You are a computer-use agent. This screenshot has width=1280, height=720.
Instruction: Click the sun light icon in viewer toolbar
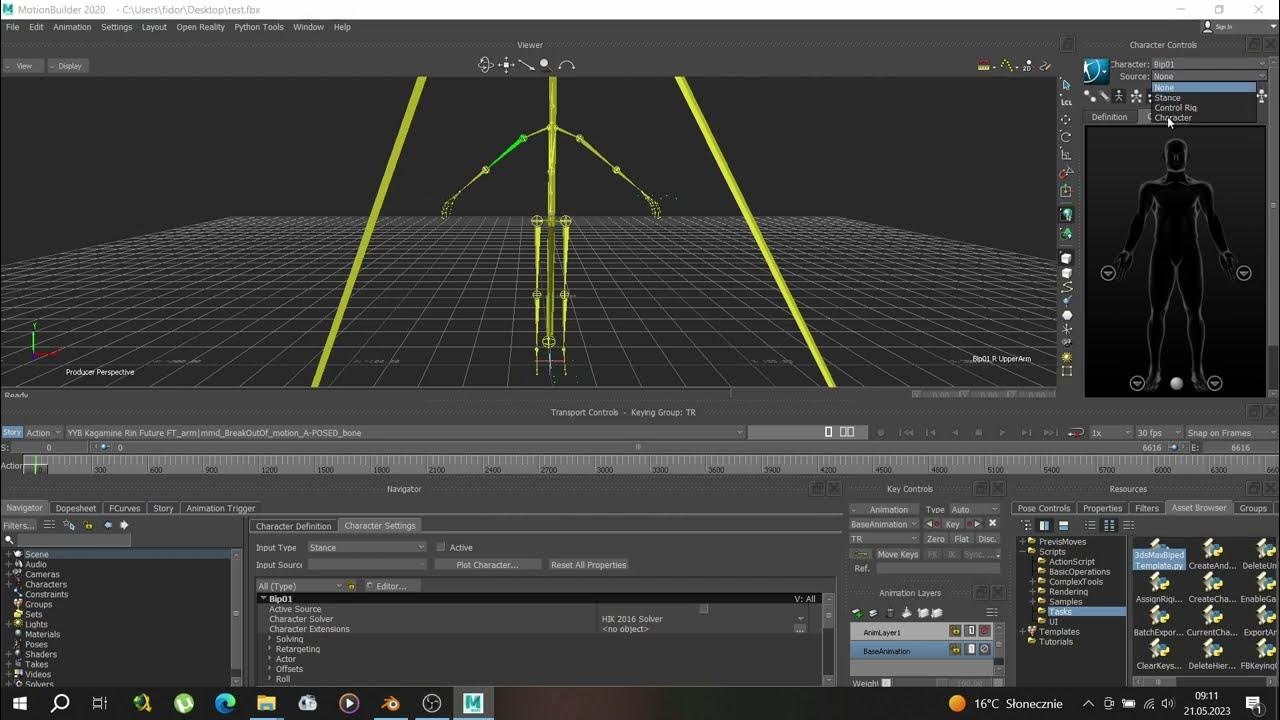click(1066, 356)
